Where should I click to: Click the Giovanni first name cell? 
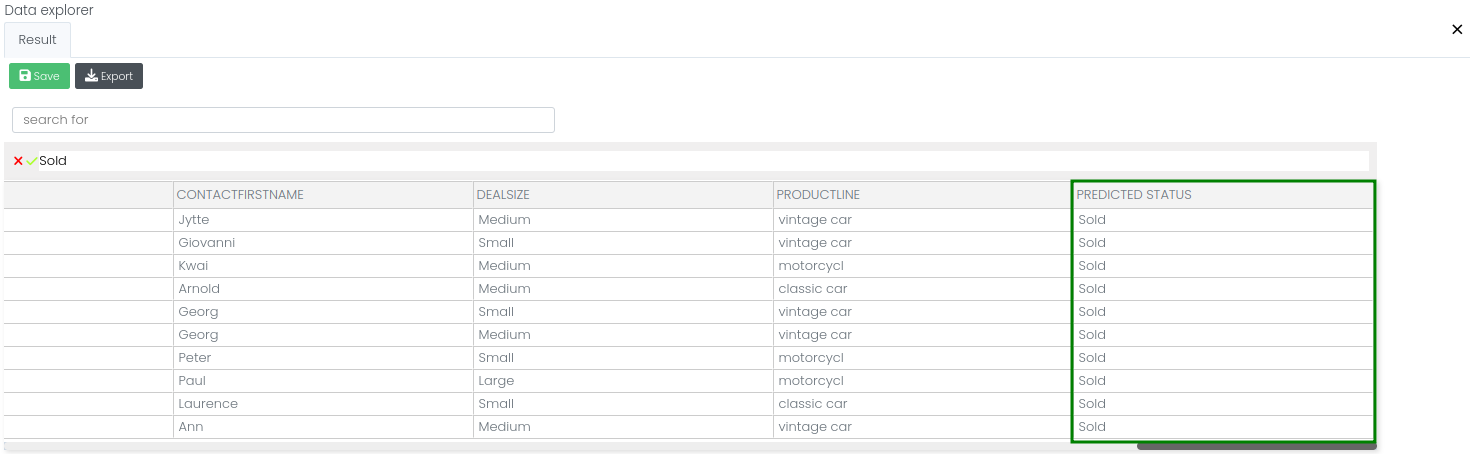click(x=206, y=243)
